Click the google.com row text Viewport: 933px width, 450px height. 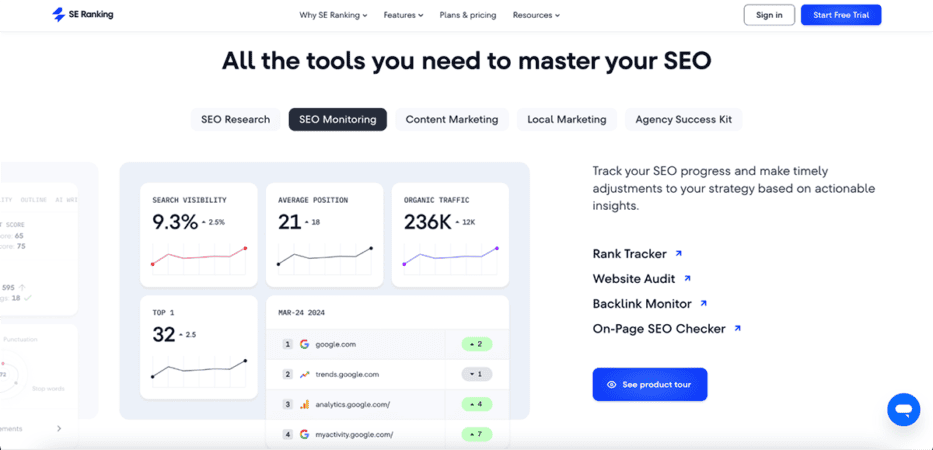336,344
